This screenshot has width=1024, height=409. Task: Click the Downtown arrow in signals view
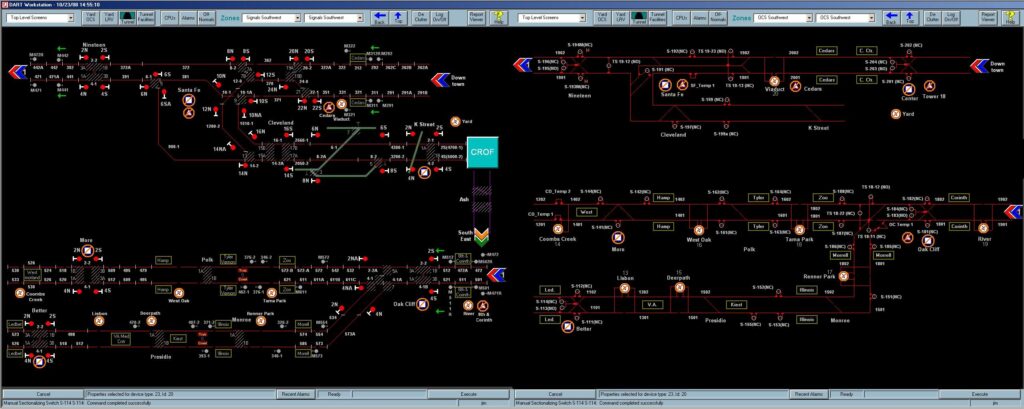coord(440,80)
